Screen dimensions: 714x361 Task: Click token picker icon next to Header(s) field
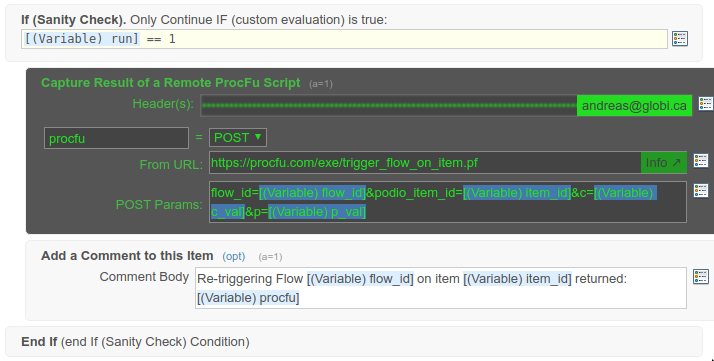pos(706,103)
